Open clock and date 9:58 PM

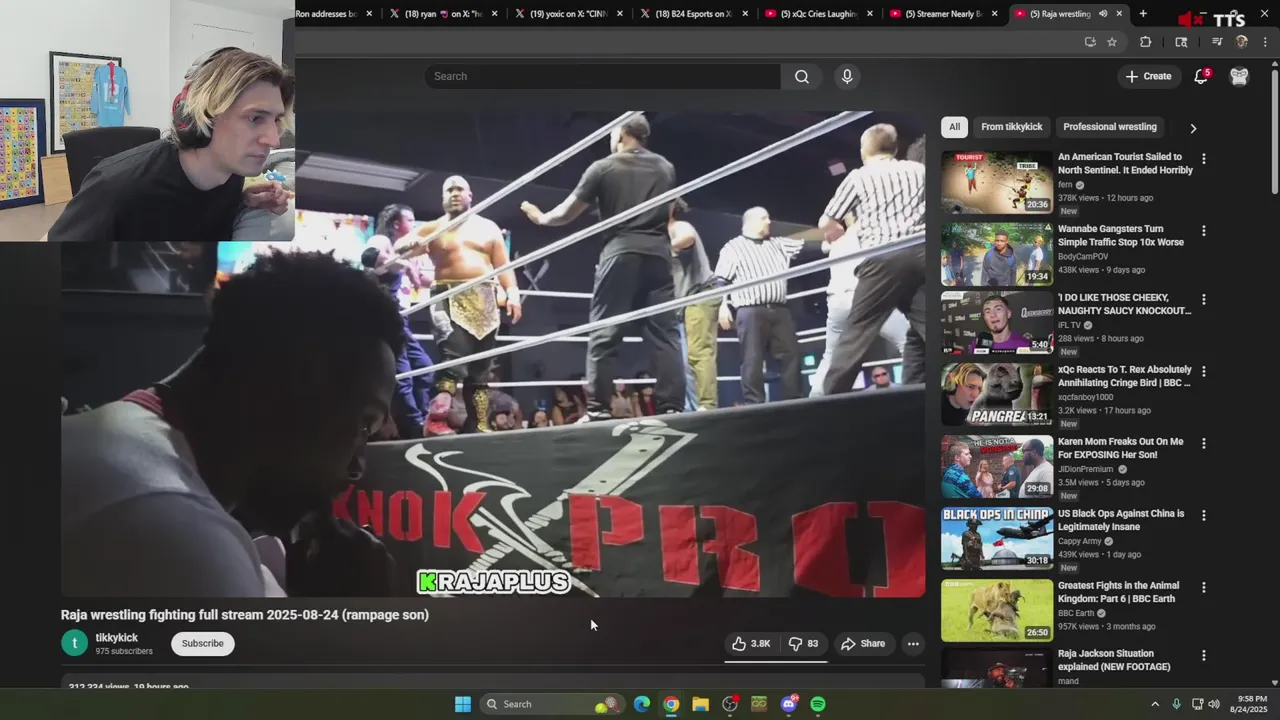1252,704
